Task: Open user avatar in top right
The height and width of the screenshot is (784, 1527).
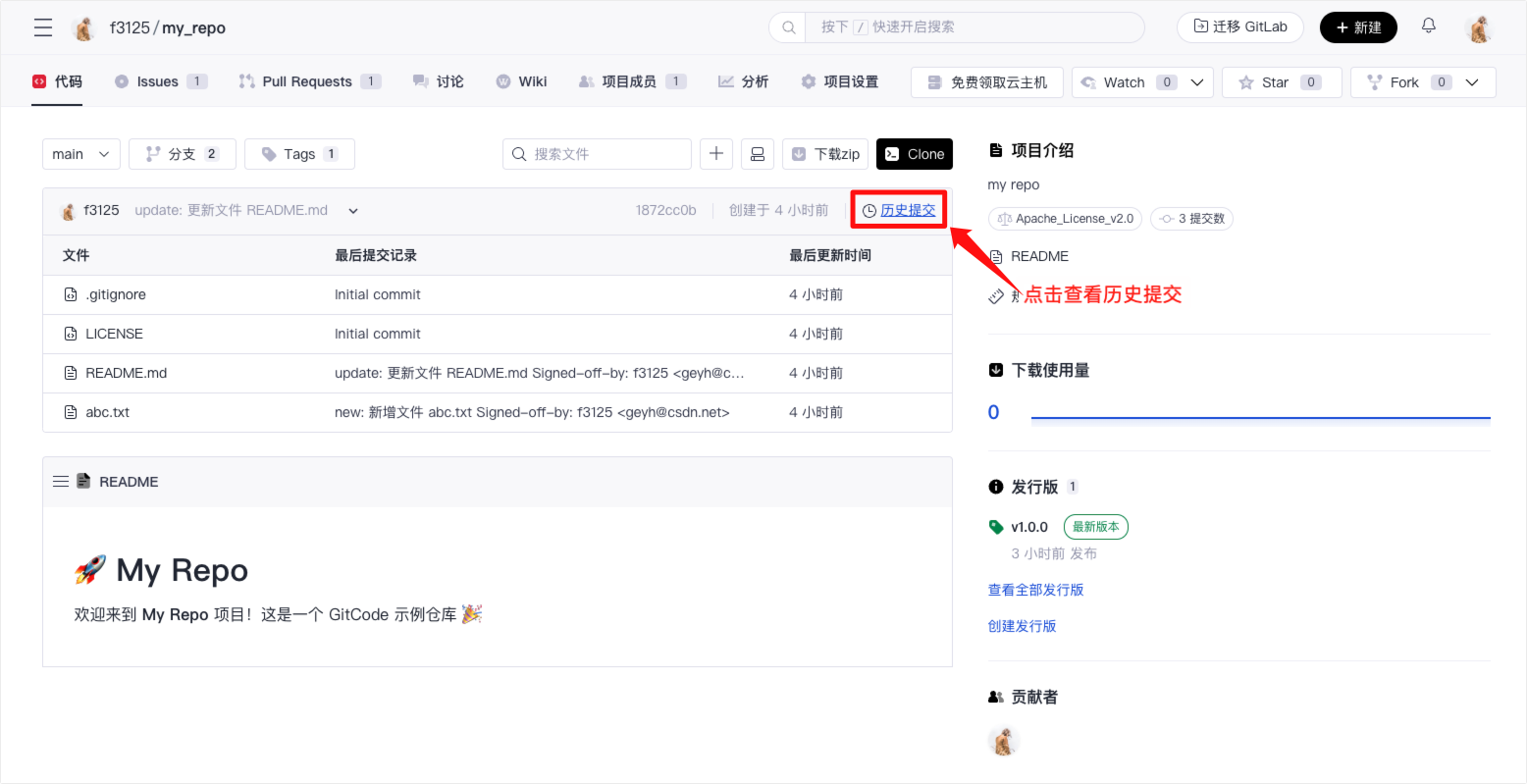Action: pyautogui.click(x=1479, y=27)
